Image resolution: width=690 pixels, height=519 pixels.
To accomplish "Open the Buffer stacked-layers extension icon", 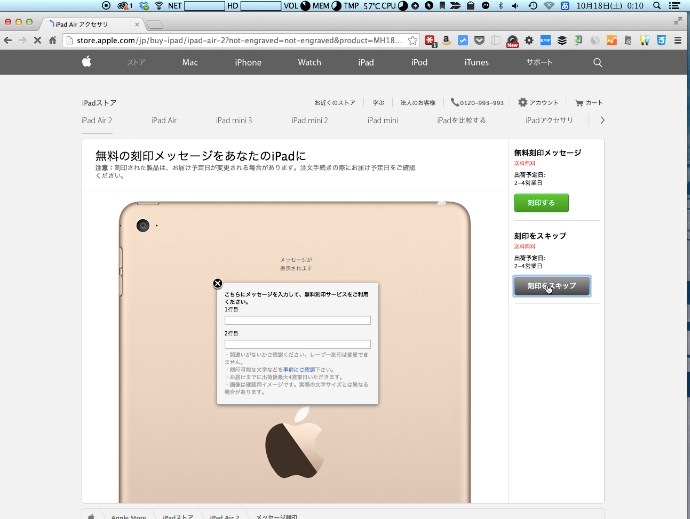I will (x=562, y=40).
